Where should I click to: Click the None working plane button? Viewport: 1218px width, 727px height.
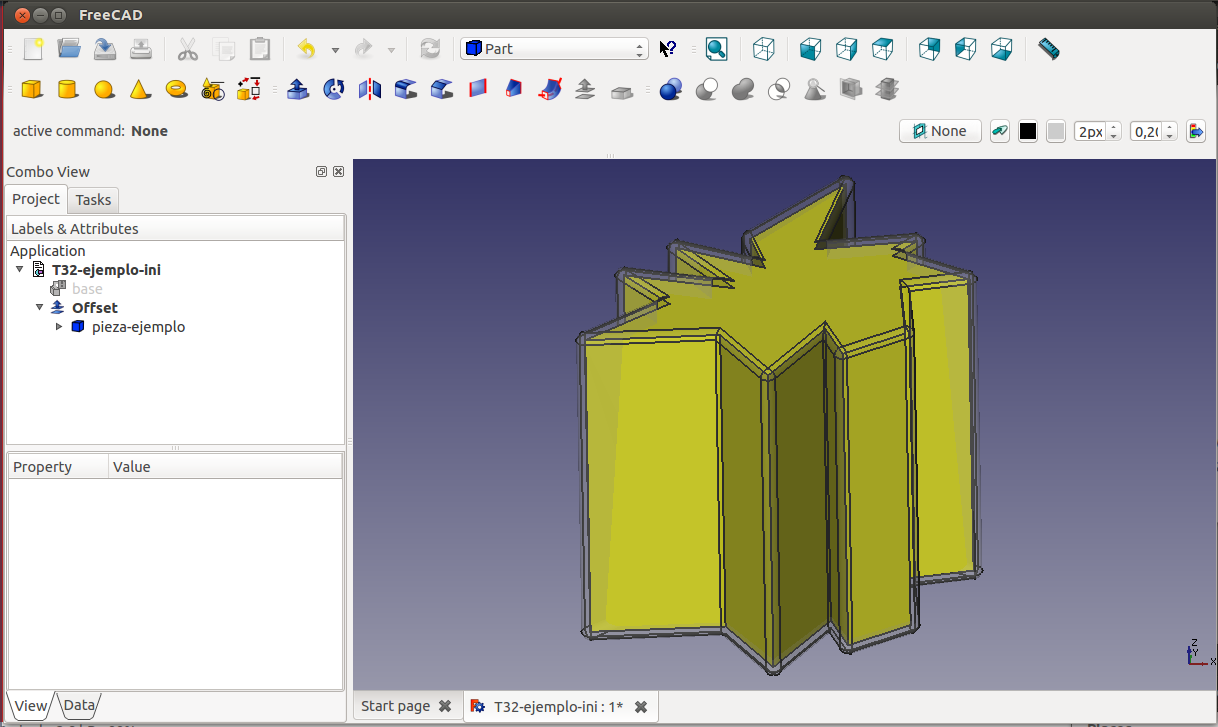(940, 131)
